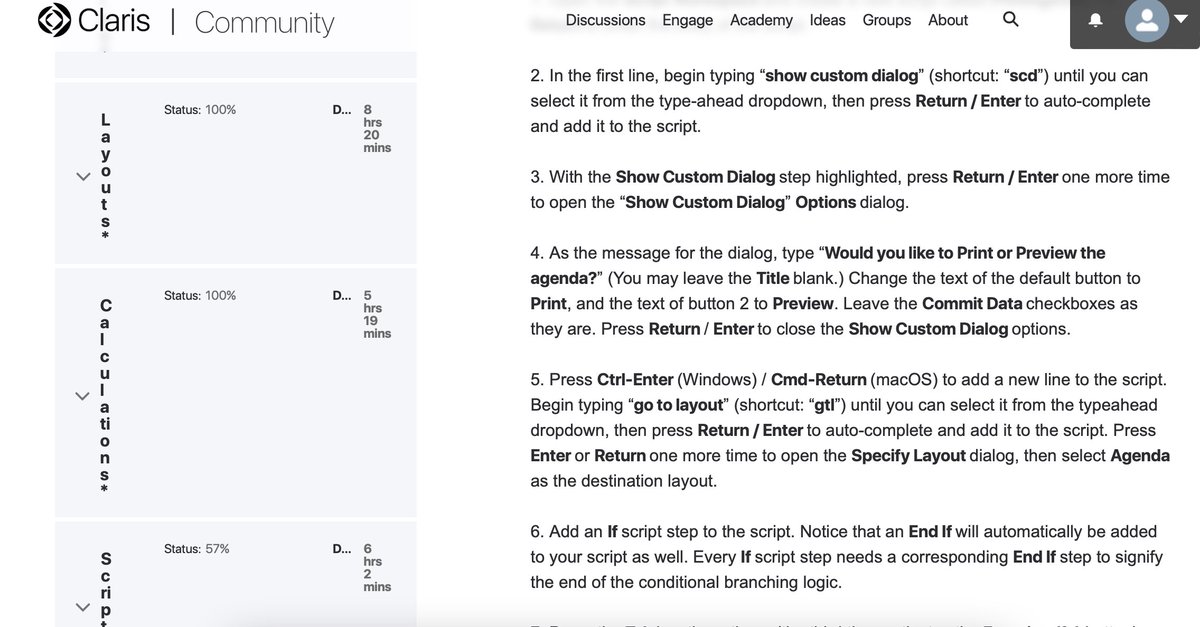Expand the profile menu arrow
This screenshot has width=1200, height=627.
tap(1181, 19)
